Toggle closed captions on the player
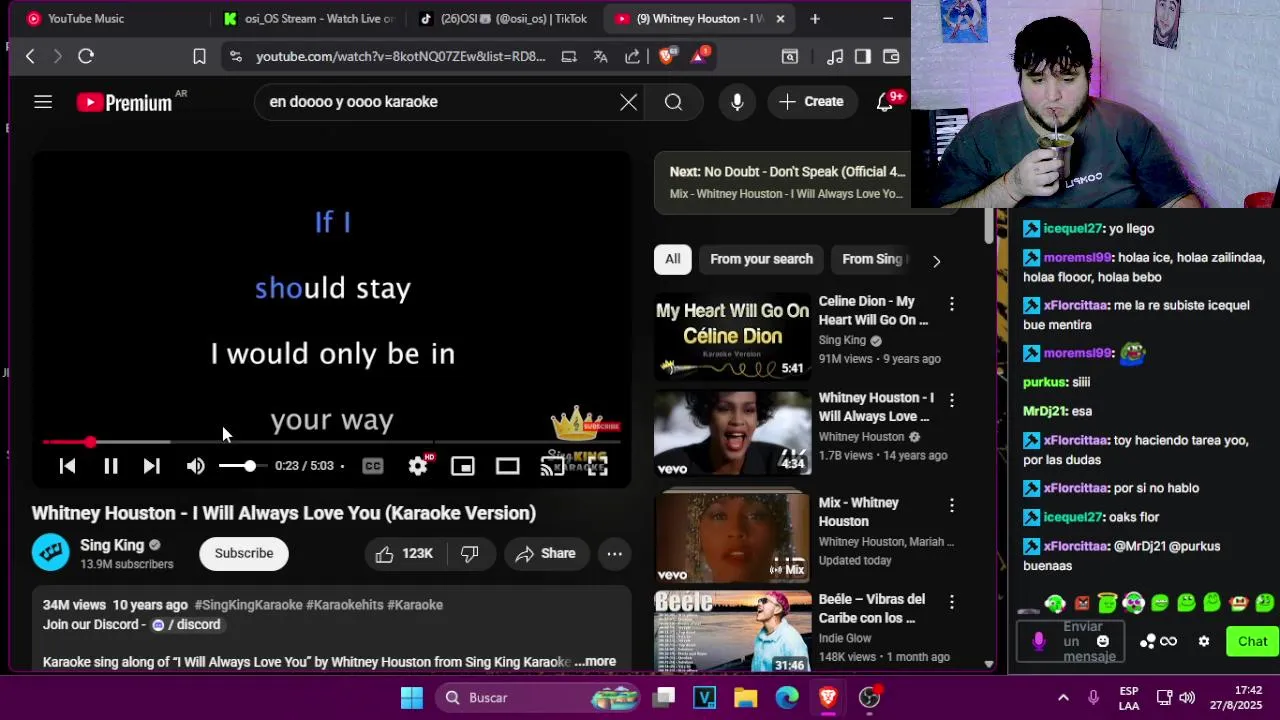 click(x=373, y=466)
